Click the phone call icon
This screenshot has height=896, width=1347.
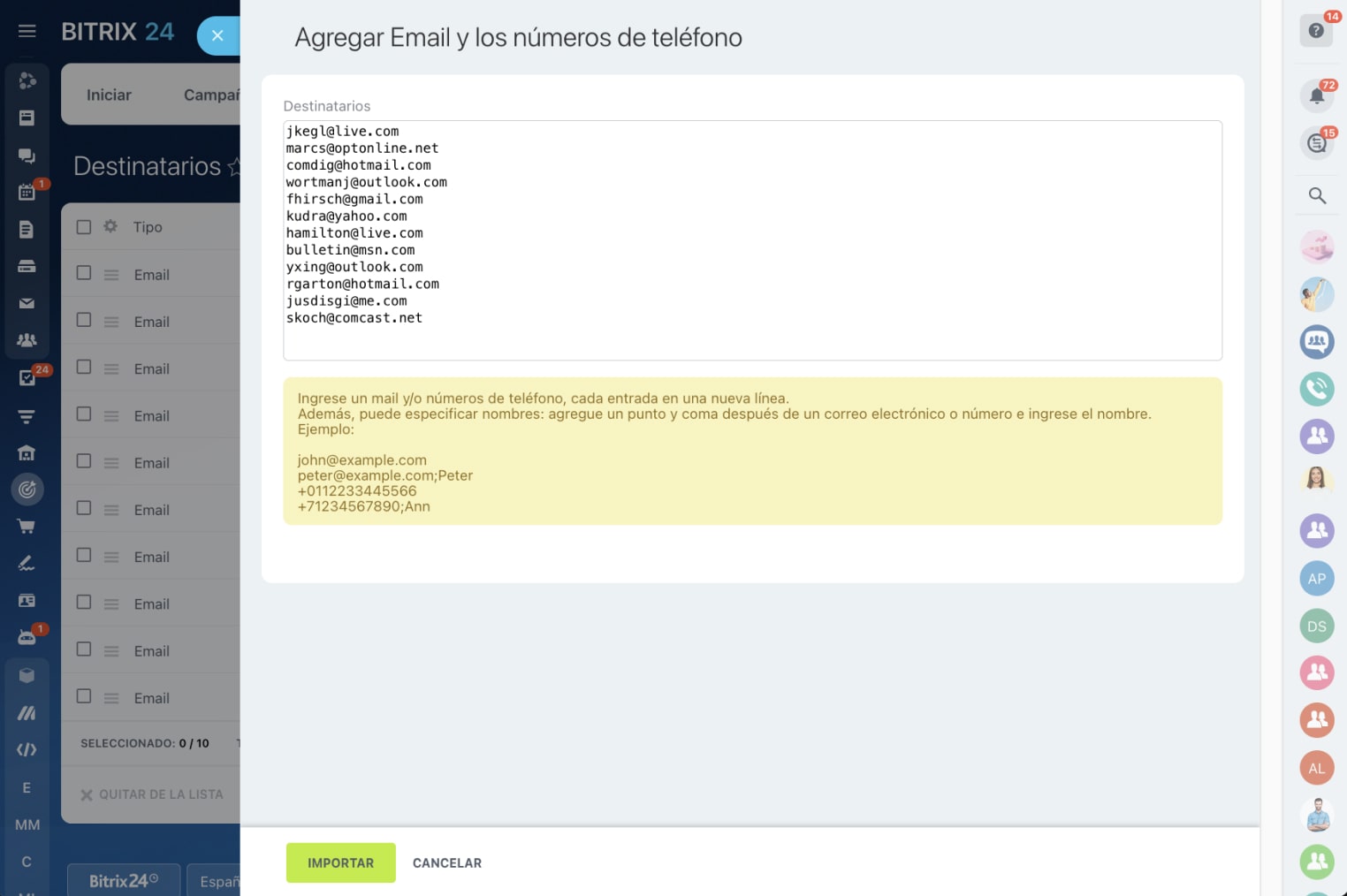1317,389
